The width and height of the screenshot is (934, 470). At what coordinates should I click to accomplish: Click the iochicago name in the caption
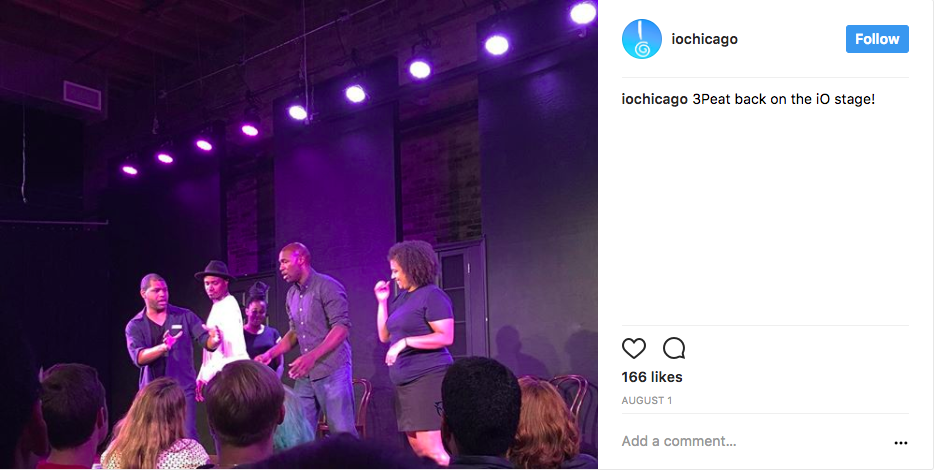pyautogui.click(x=654, y=99)
